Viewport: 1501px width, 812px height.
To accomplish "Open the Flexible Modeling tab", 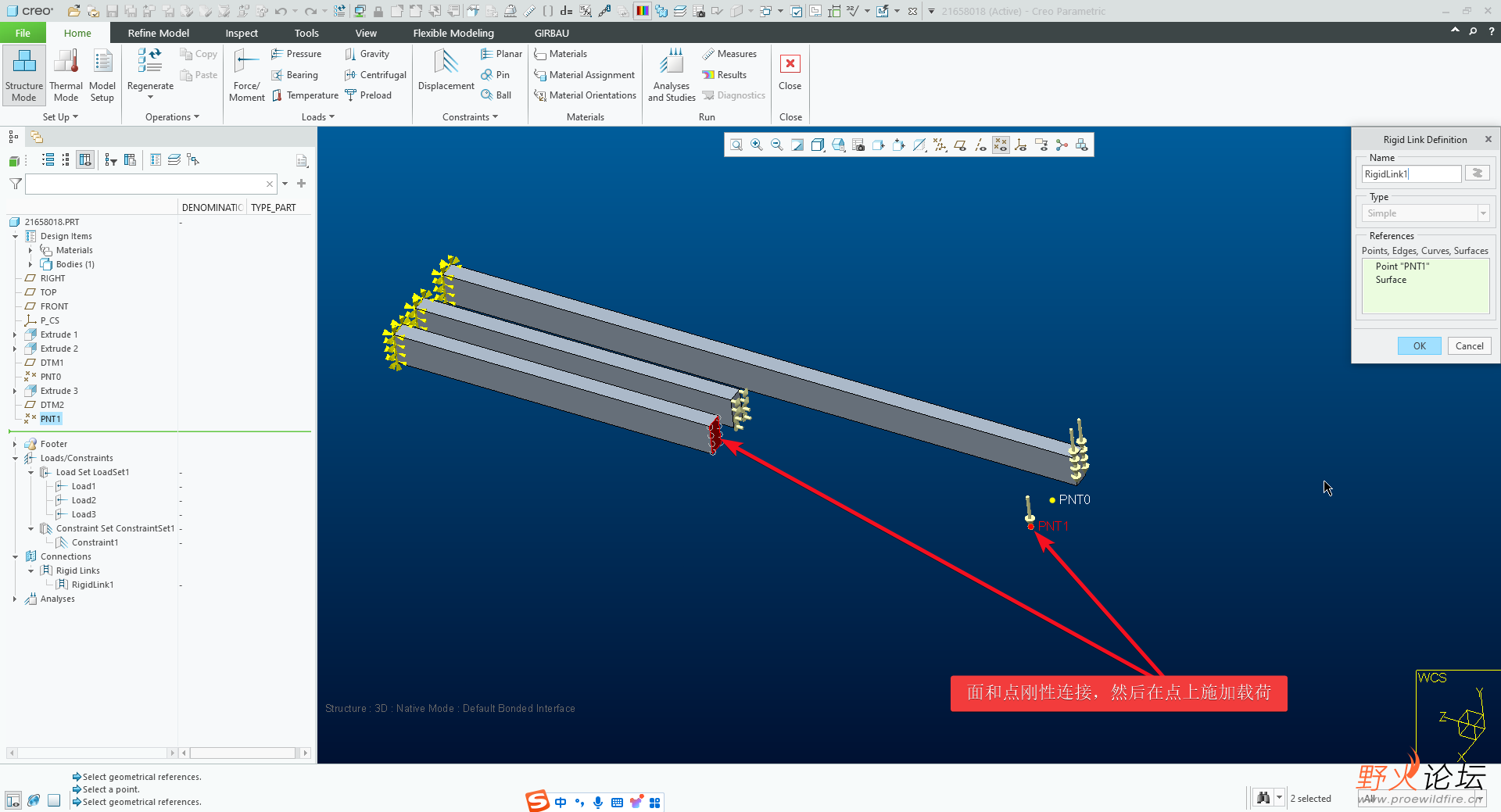I will (x=453, y=33).
